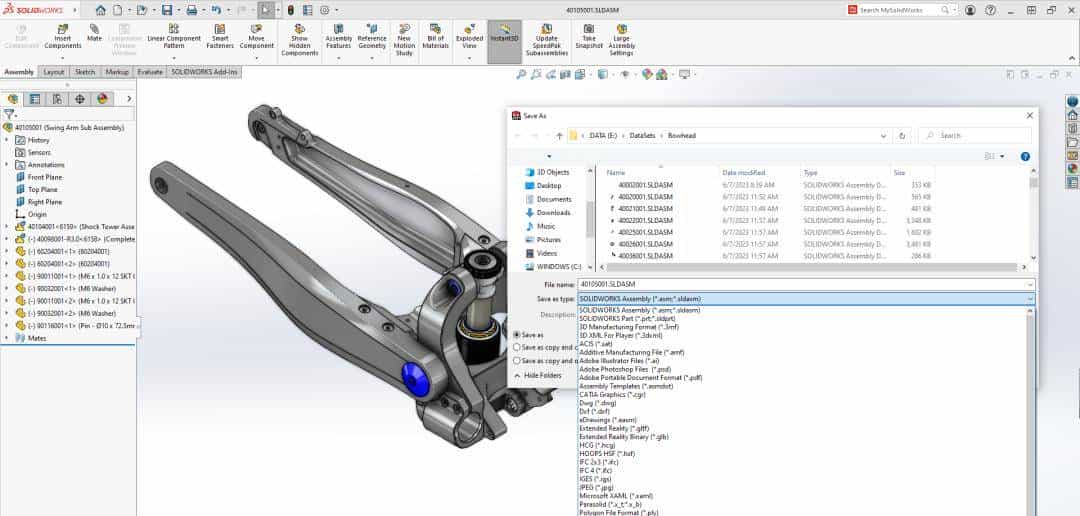Viewport: 1080px width, 516px height.
Task: Open the Save as type dropdown arrow
Action: [1030, 299]
